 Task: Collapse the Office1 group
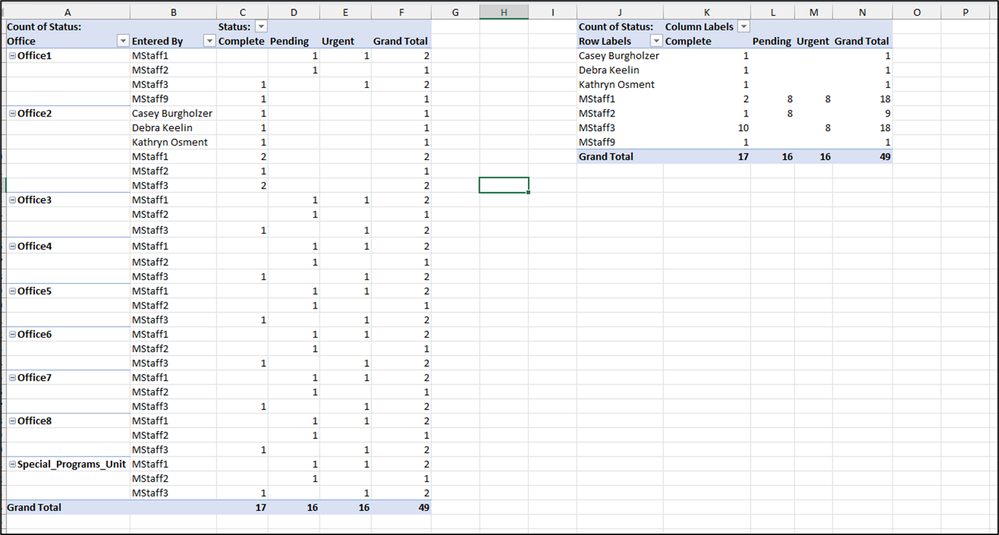12,56
